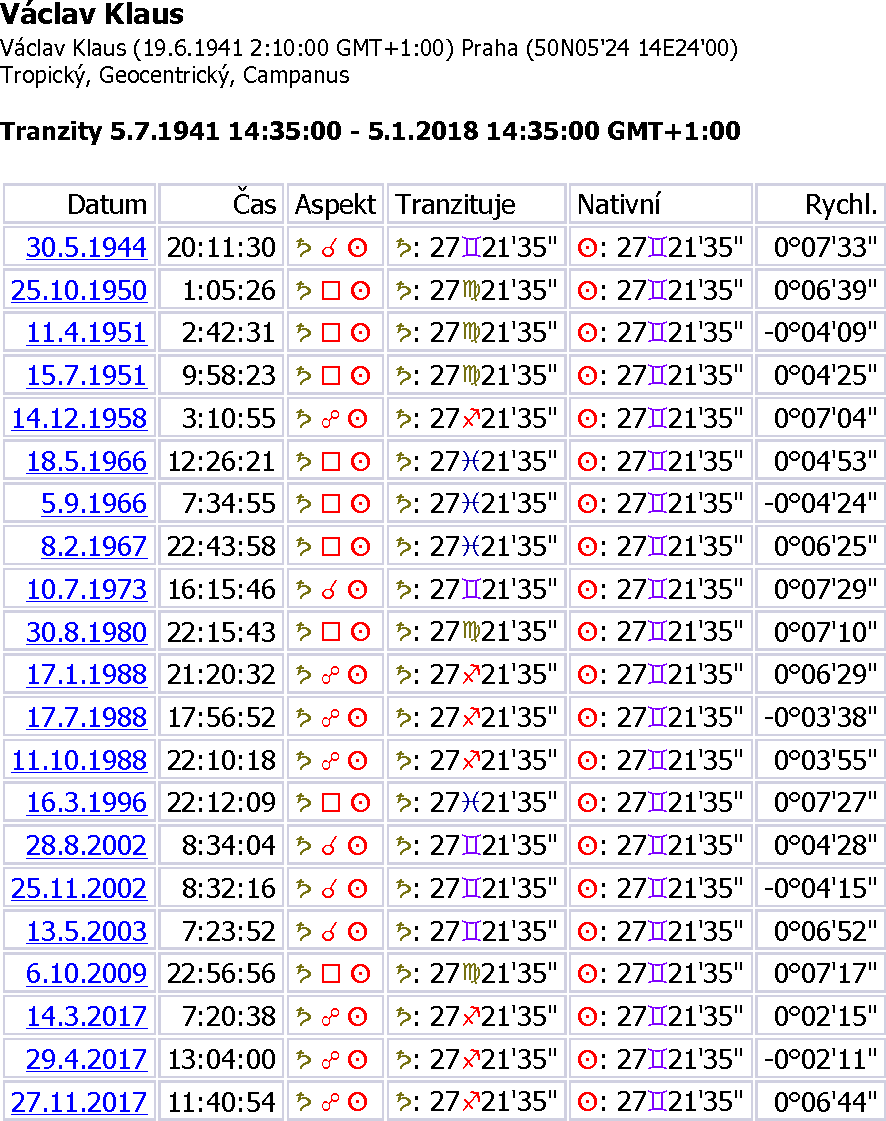Viewport: 886px width, 1121px height.
Task: Click the conjunction aspect symbol in the 30.5.1944 row
Action: tap(327, 248)
